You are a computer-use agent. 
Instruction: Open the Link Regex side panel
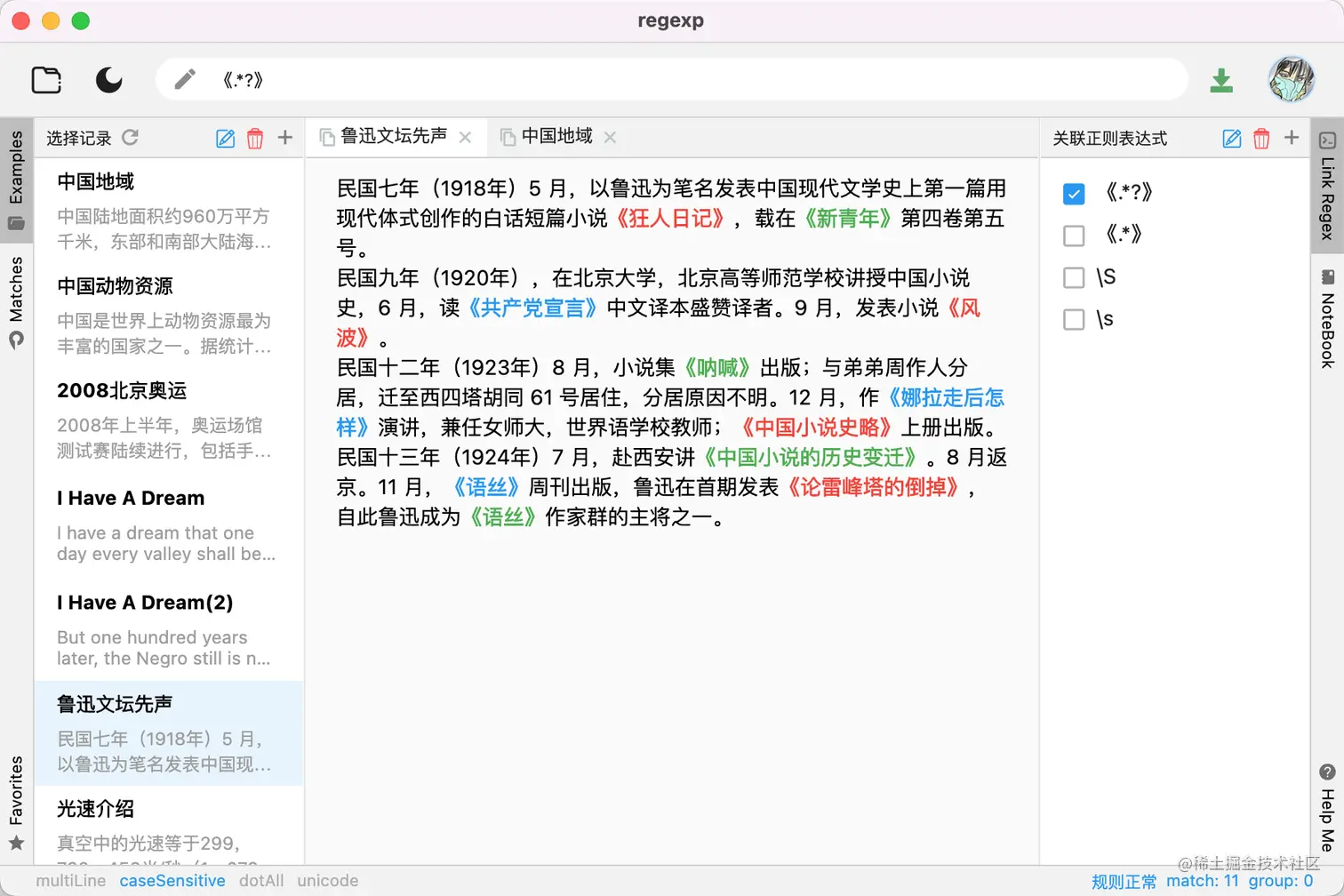(x=1327, y=186)
